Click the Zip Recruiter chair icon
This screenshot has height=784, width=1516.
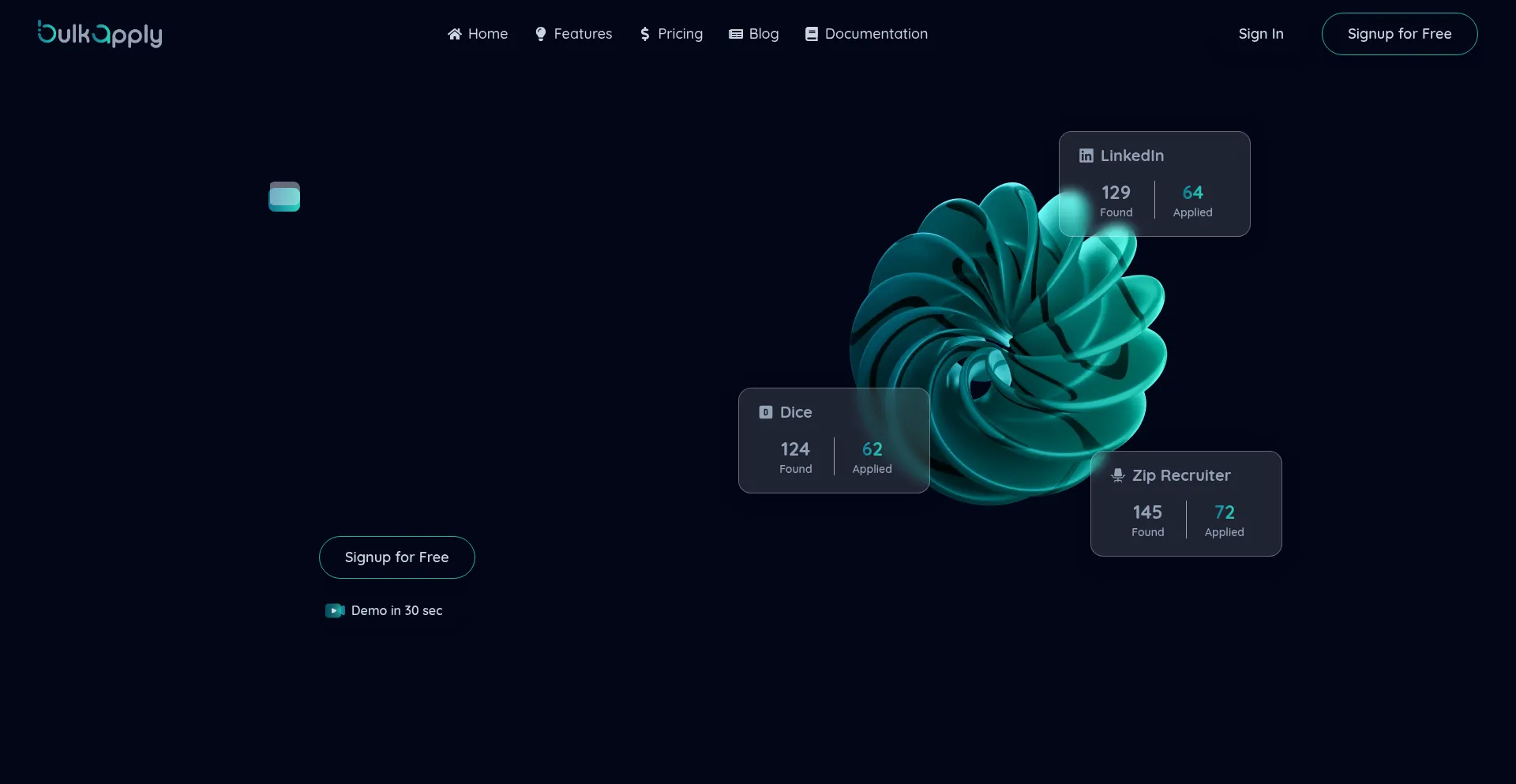tap(1117, 475)
